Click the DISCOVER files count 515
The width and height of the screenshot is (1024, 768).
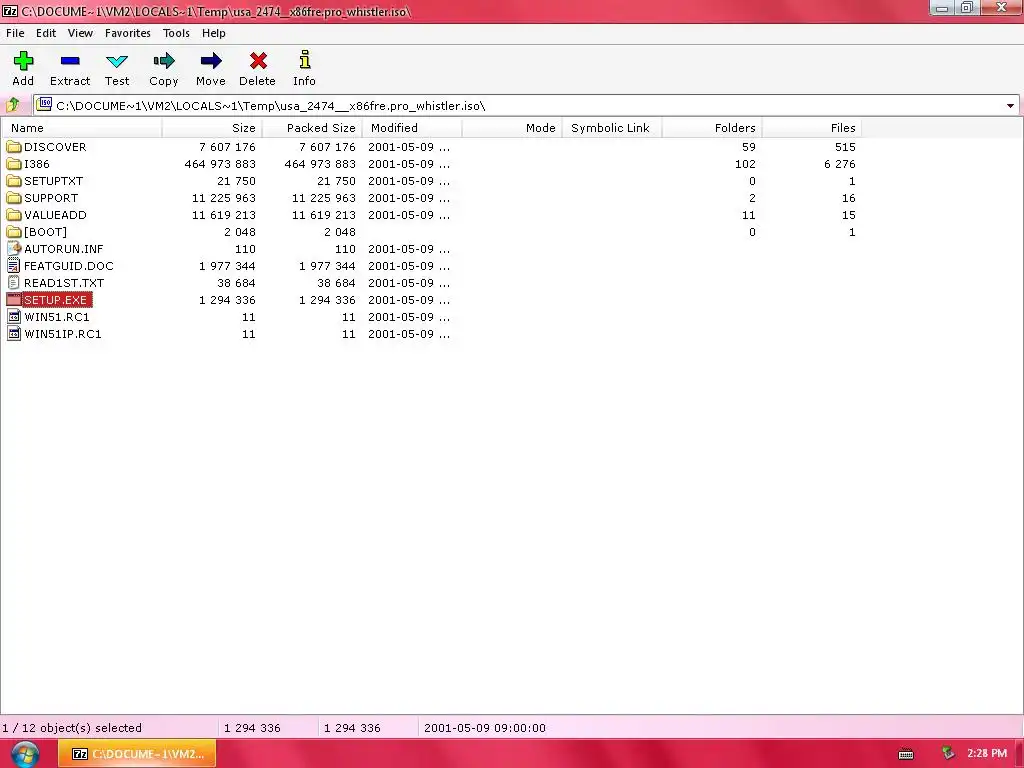(x=845, y=147)
